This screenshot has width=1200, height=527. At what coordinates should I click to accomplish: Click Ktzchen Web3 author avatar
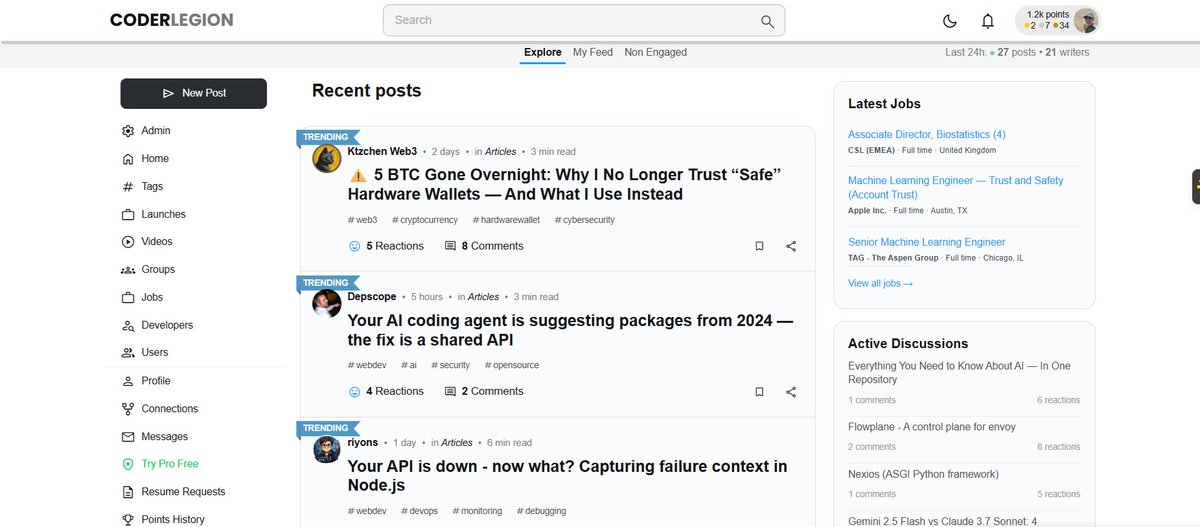327,158
